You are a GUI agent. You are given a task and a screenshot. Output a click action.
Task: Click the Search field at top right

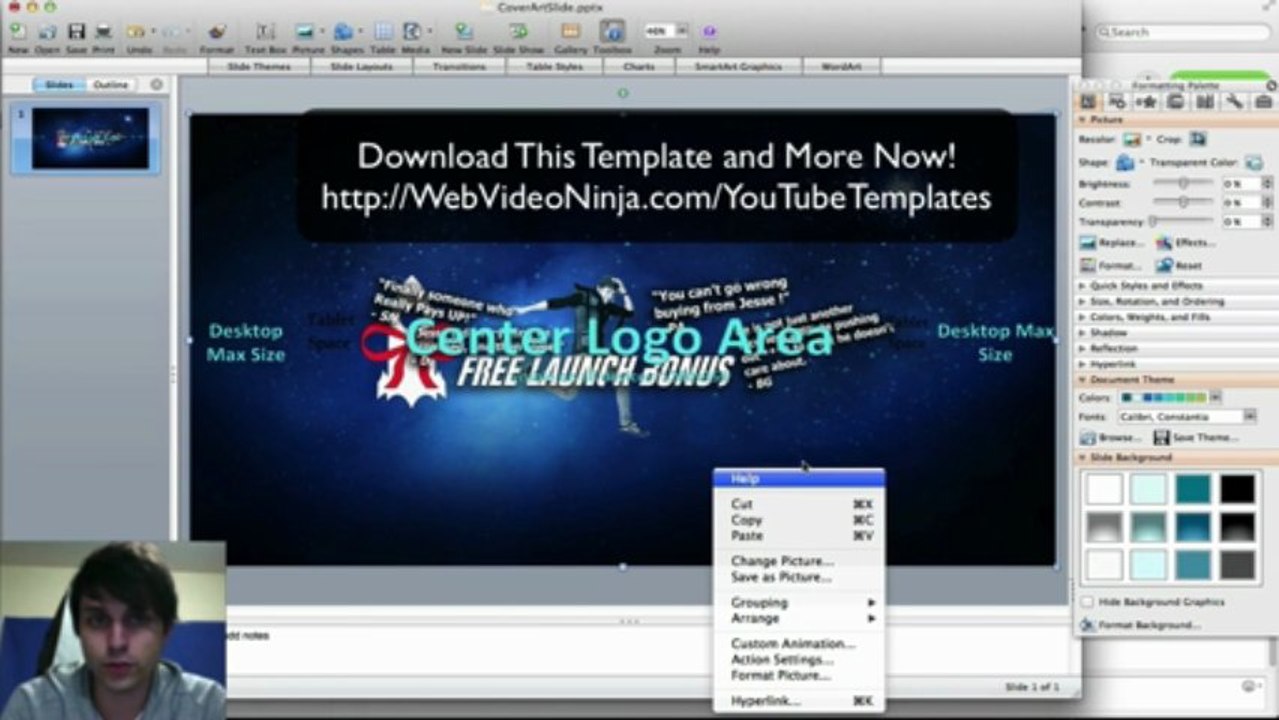[x=1184, y=32]
